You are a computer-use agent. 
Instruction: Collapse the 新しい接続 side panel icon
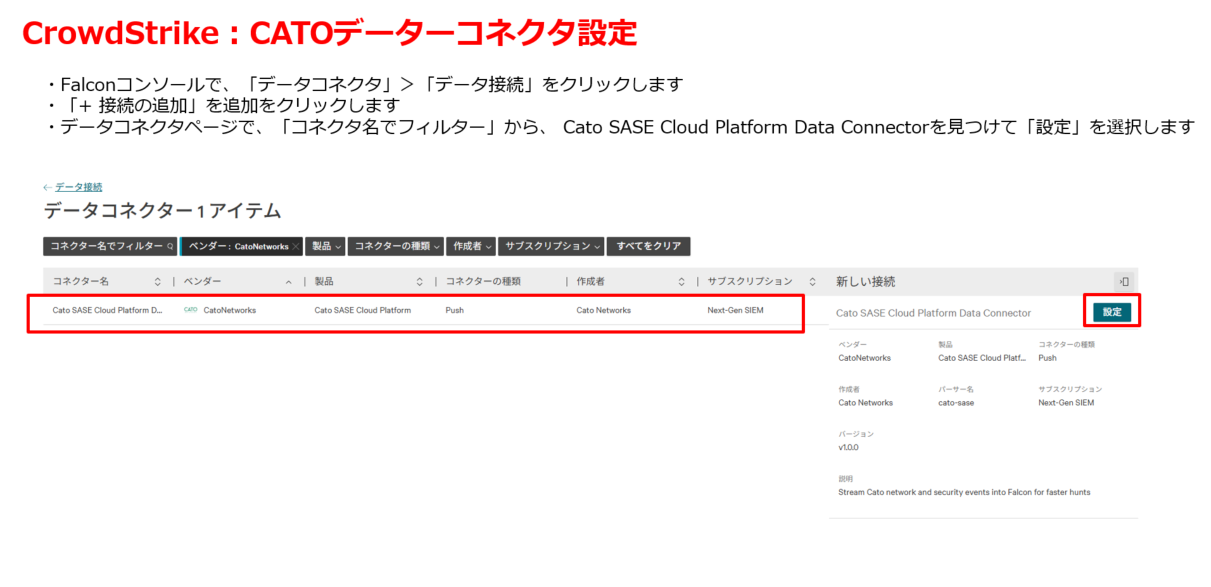[1124, 282]
